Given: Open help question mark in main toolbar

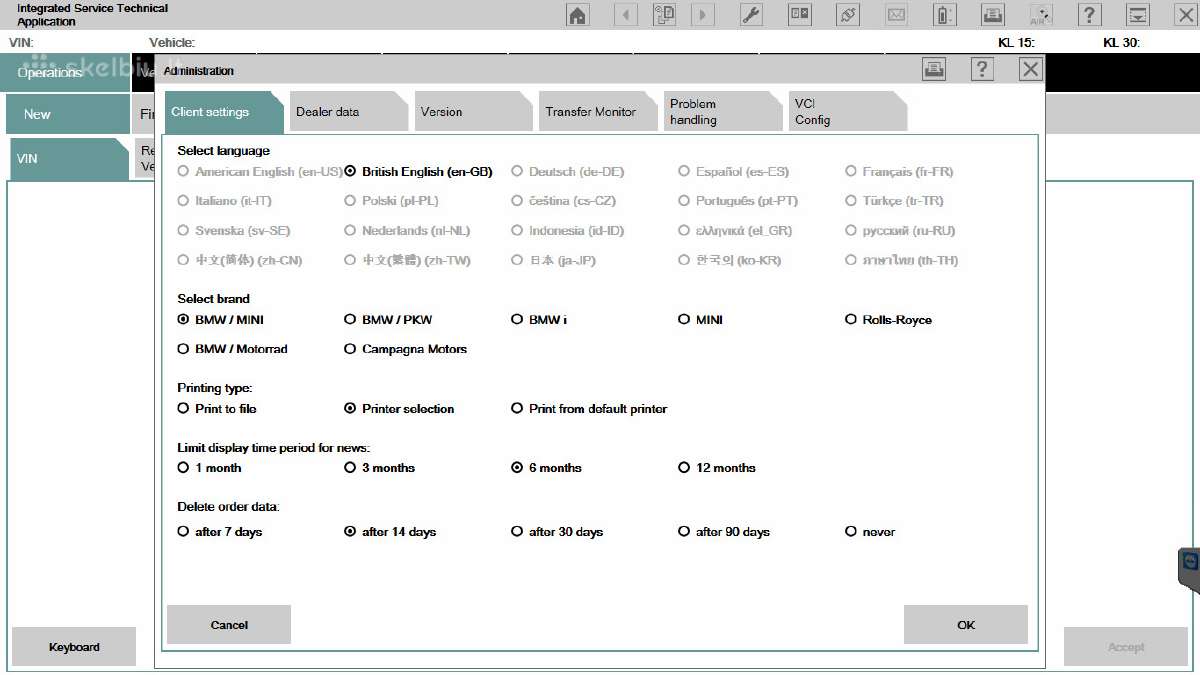Looking at the screenshot, I should [x=1090, y=15].
